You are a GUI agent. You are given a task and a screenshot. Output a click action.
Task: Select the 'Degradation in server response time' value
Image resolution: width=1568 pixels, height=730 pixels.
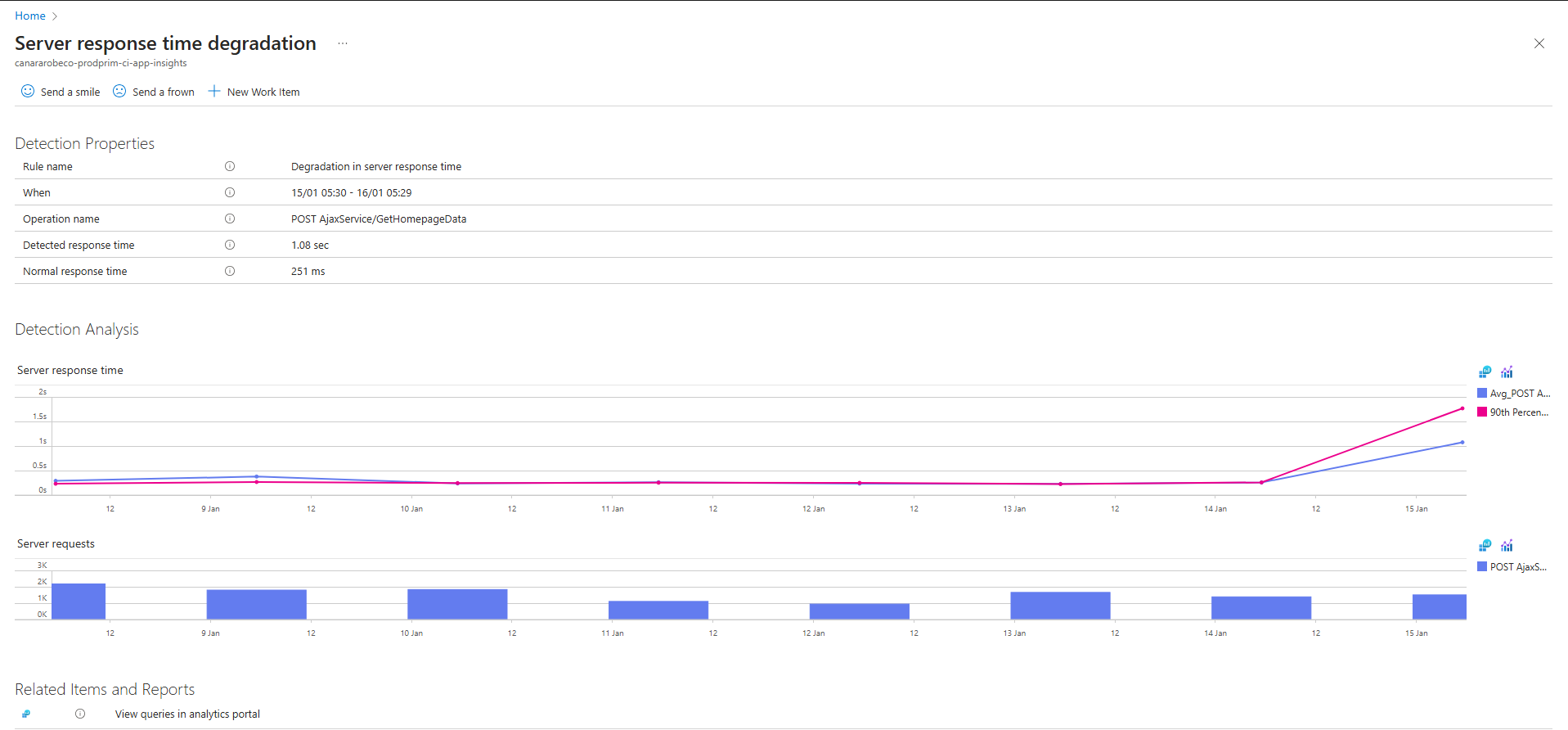point(376,166)
